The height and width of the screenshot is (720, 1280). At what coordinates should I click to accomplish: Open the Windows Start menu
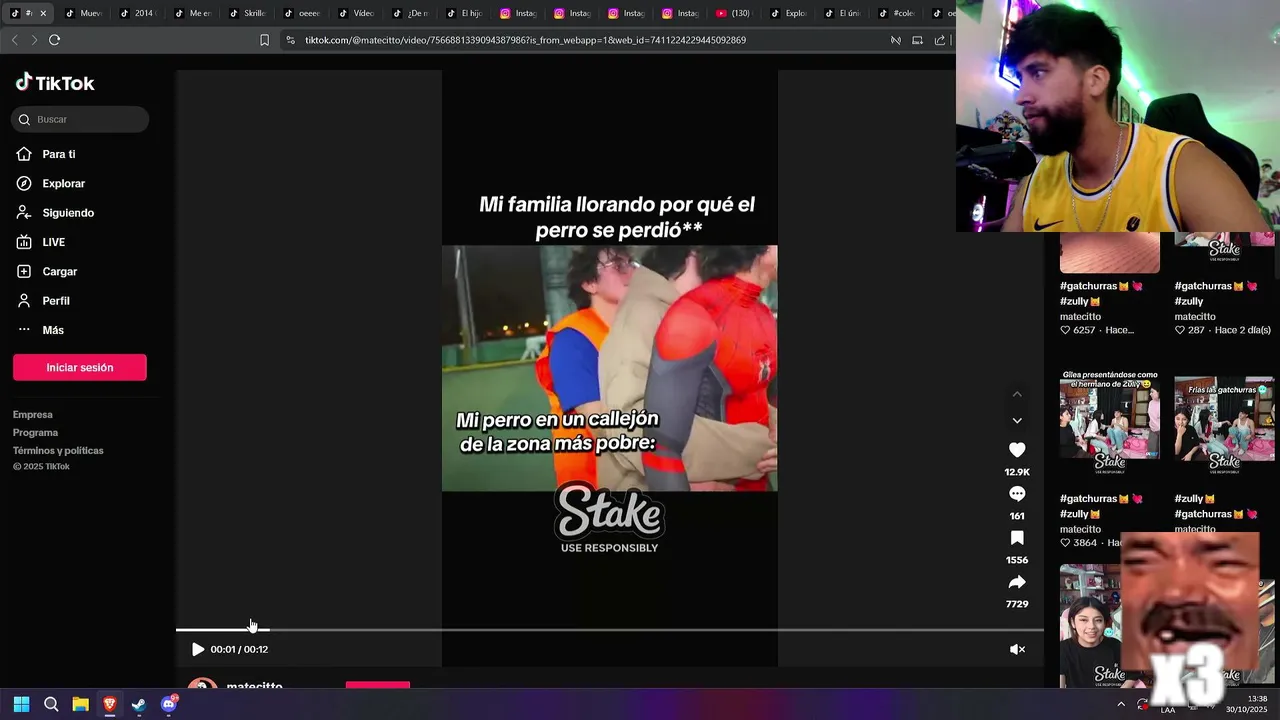click(x=21, y=704)
